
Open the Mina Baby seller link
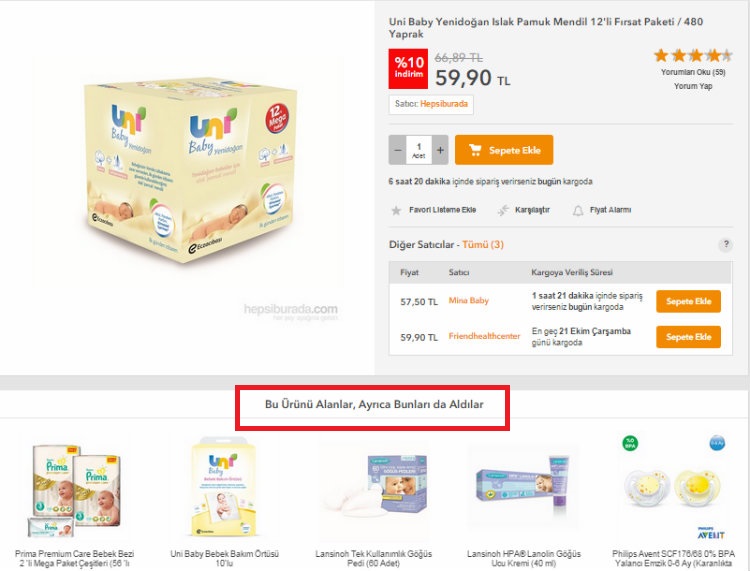[469, 301]
